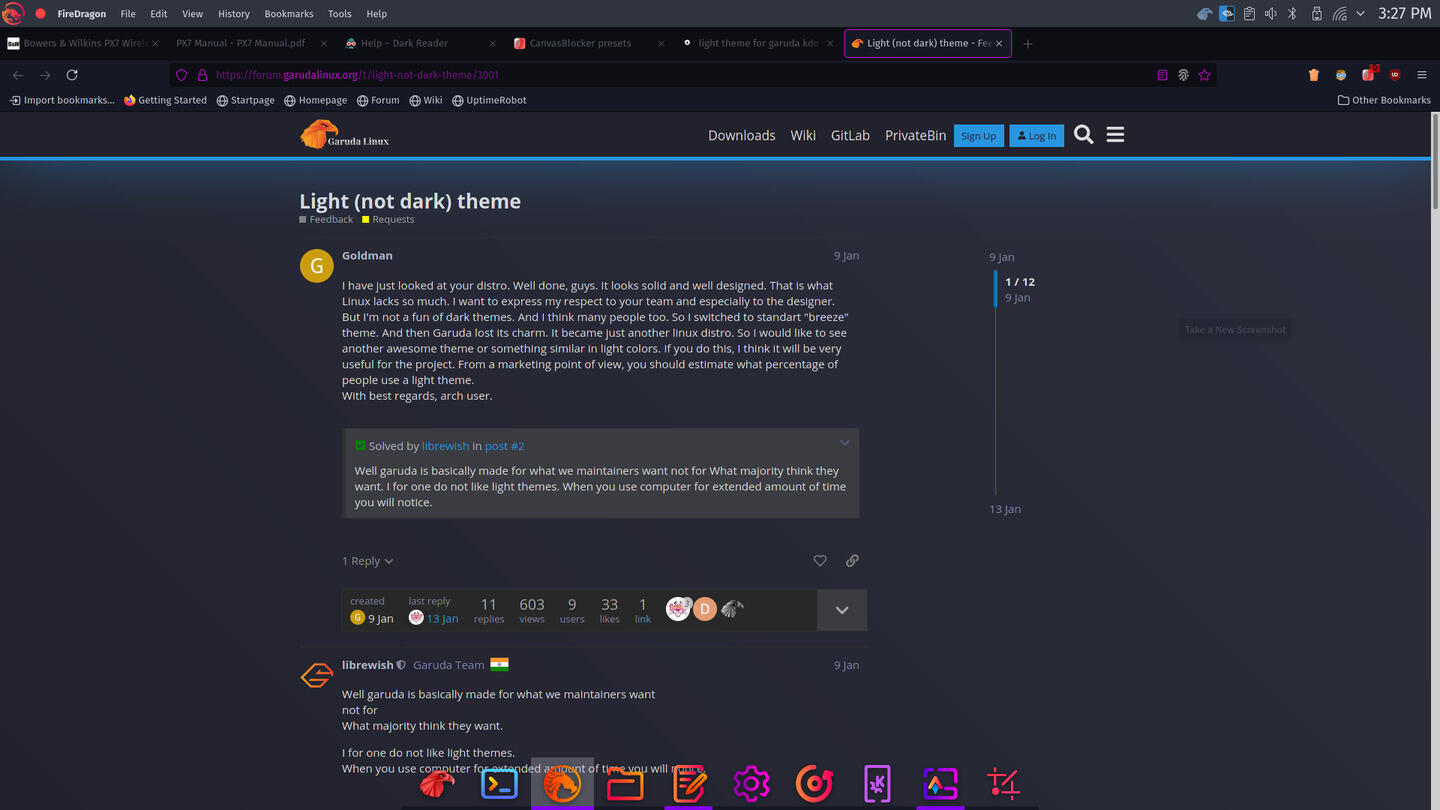
Task: Open the Getting Started bookmark
Action: 166,100
